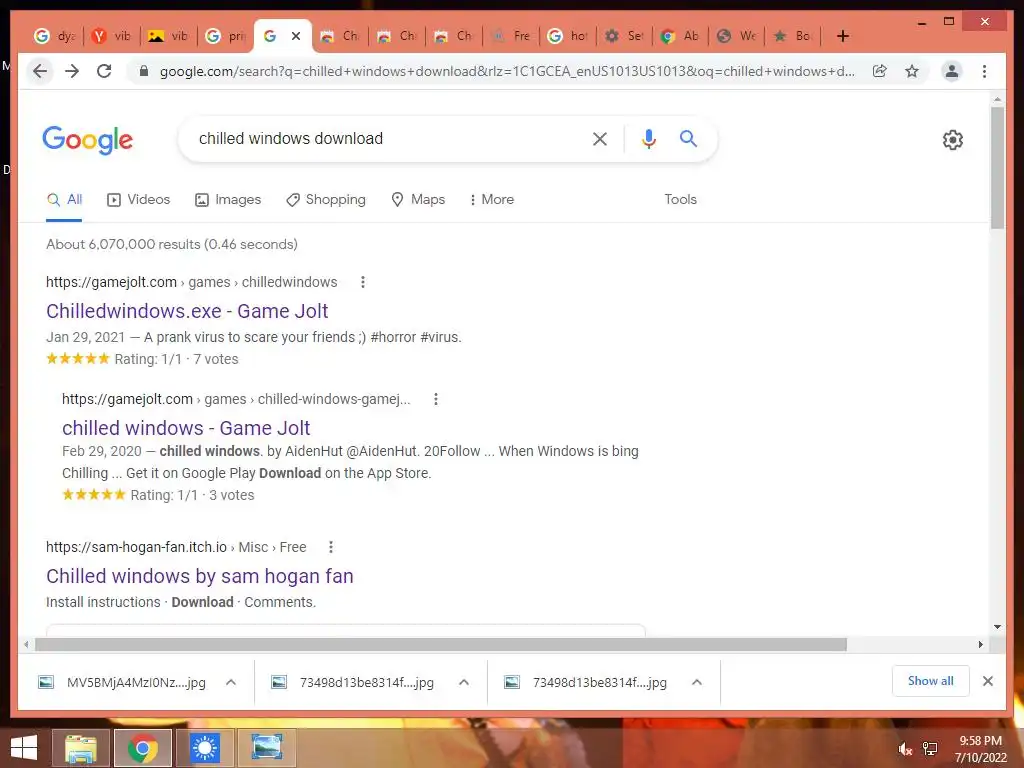
Task: Bookmark this page with the star icon
Action: (912, 71)
